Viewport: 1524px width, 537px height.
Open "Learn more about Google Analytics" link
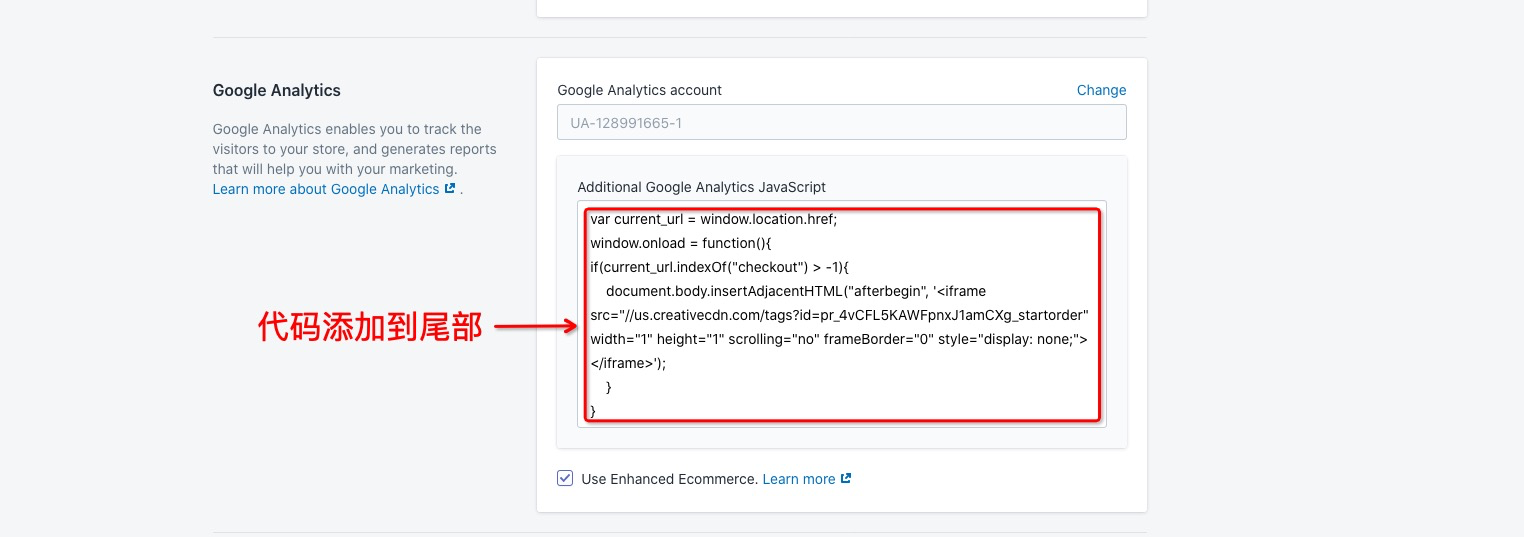coord(326,189)
